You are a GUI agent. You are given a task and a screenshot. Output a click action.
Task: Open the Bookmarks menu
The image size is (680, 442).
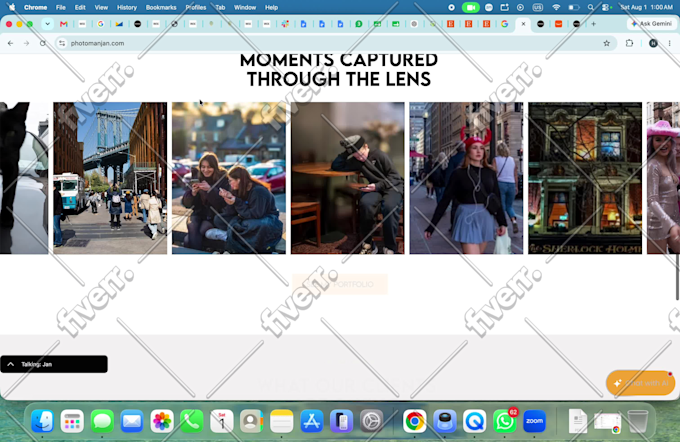click(x=161, y=7)
